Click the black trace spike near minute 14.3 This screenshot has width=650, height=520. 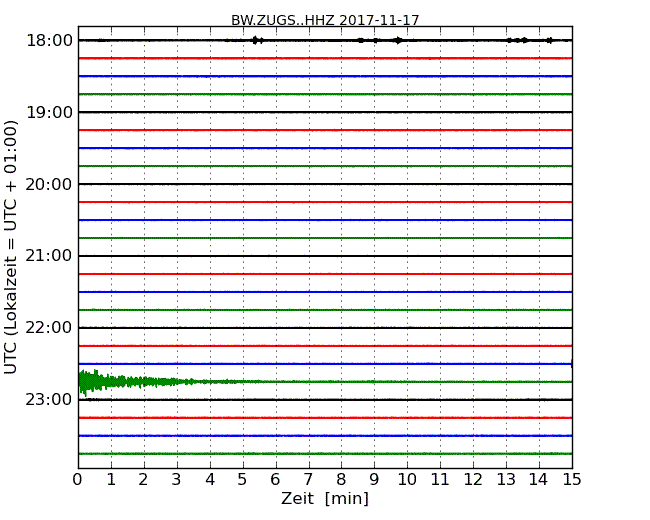[x=549, y=40]
